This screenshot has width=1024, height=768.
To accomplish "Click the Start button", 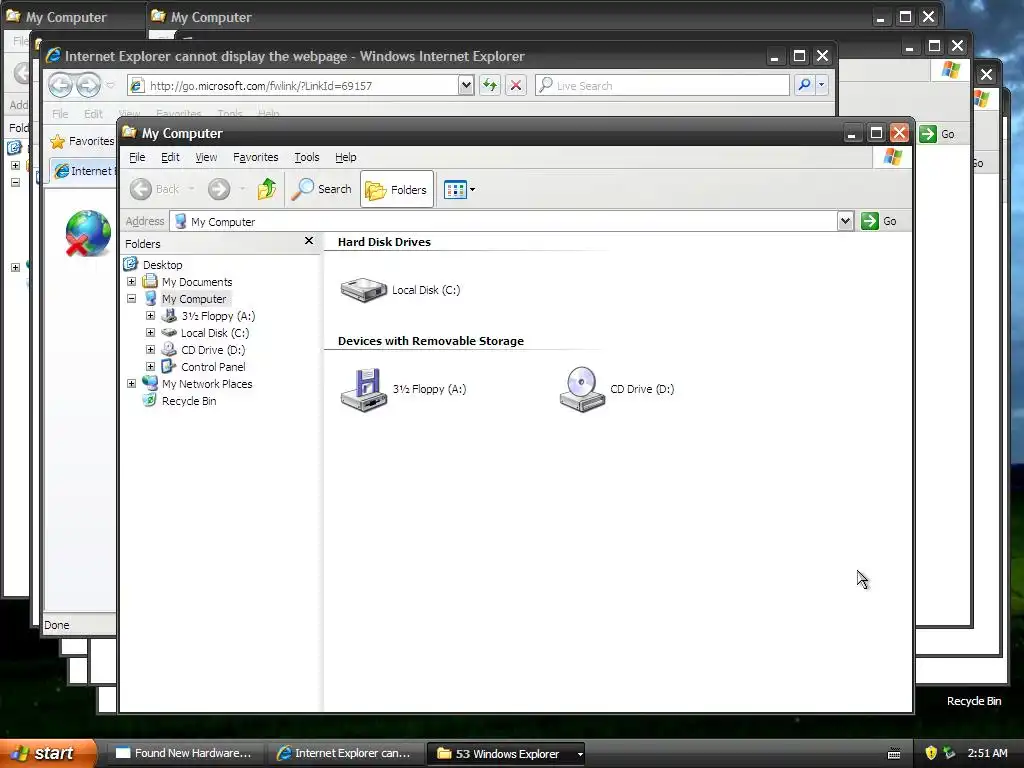I will tap(48, 754).
